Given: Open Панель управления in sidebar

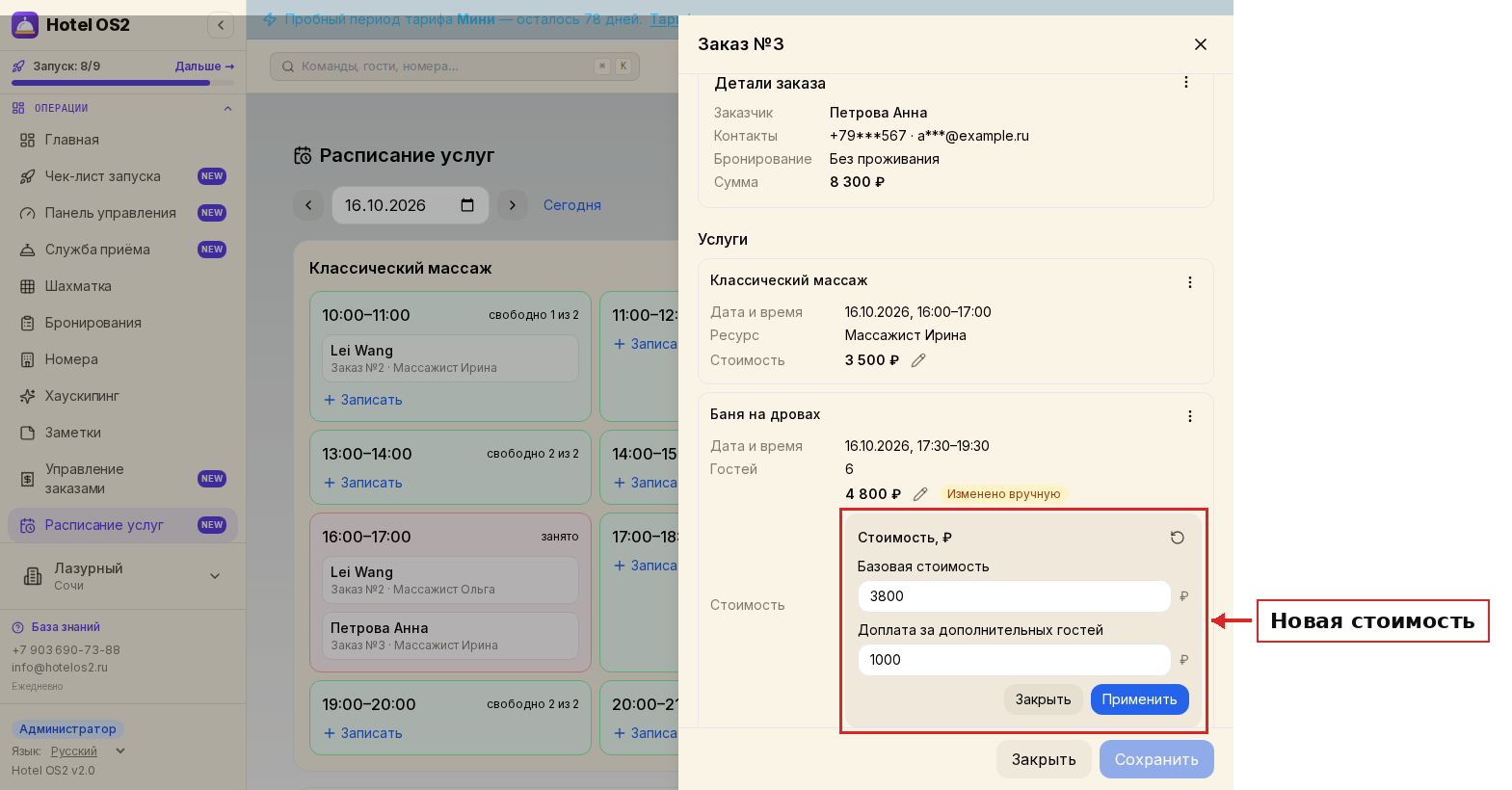Looking at the screenshot, I should point(122,213).
